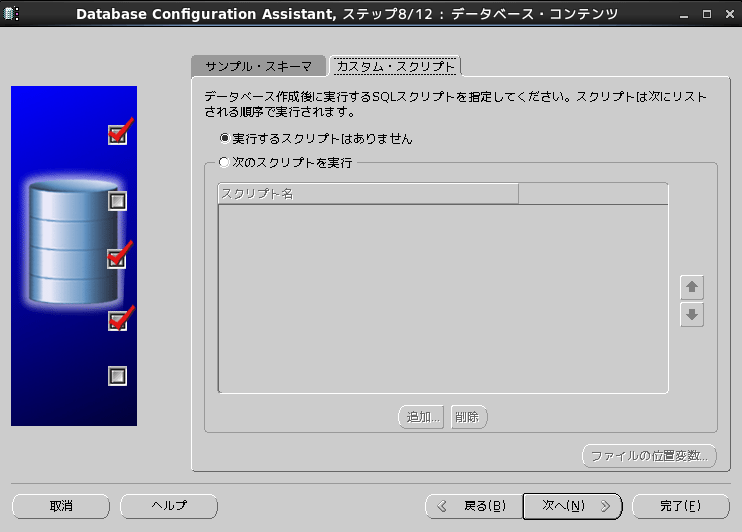Click 完了(F) finish button

(681, 505)
